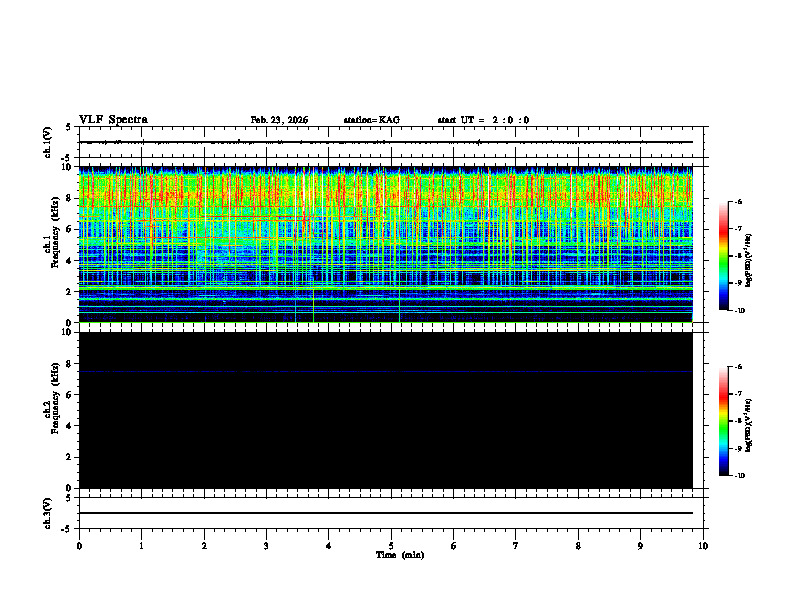Click time axis tick label "8"
Screen dimensions: 792x612
pos(578,546)
